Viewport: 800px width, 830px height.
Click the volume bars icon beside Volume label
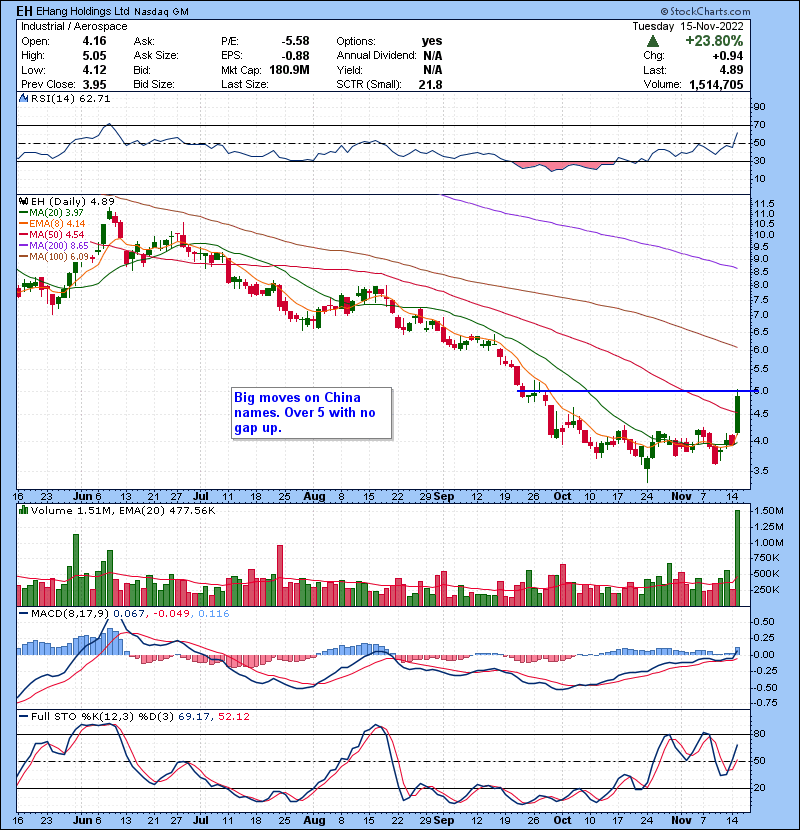tap(23, 510)
